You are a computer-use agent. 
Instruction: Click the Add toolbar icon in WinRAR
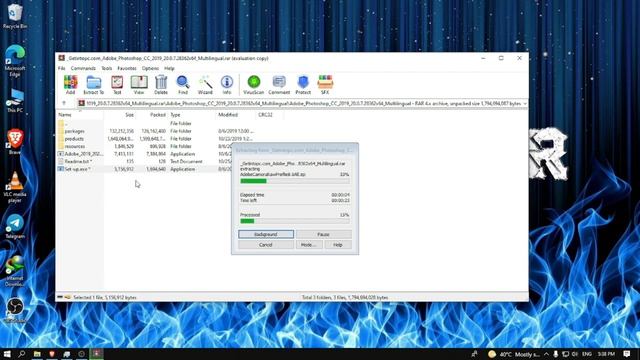click(70, 84)
